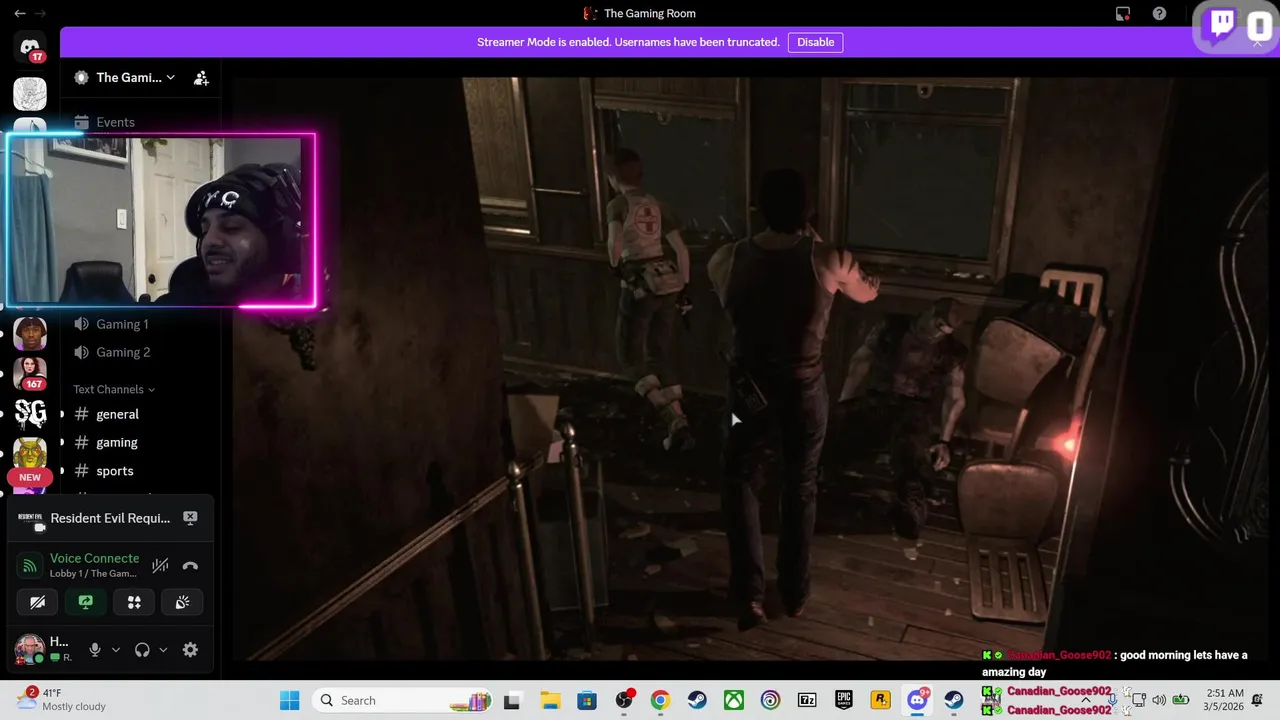Screen dimensions: 1280x720
Task: Disable Streamer Mode button
Action: tap(815, 42)
